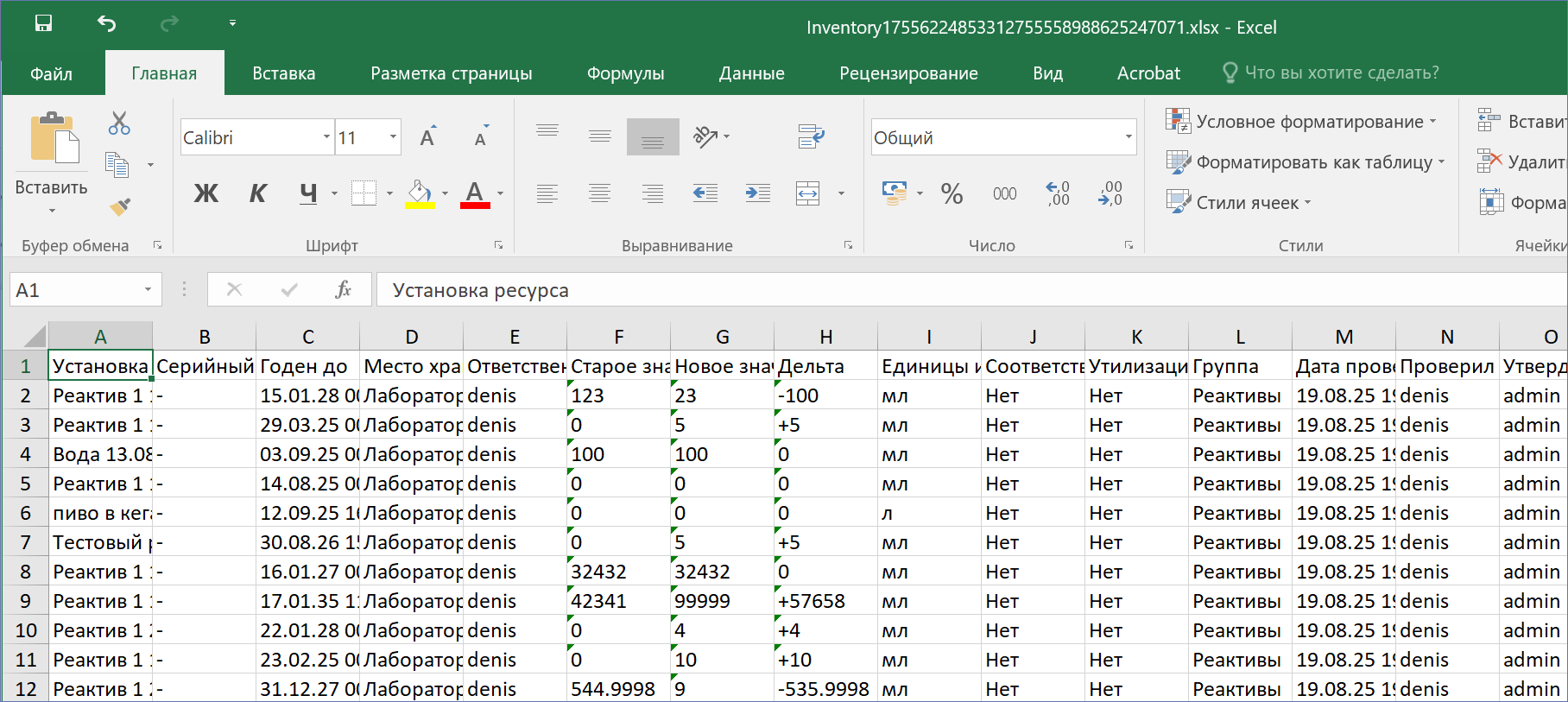Undo the last action

tap(106, 23)
